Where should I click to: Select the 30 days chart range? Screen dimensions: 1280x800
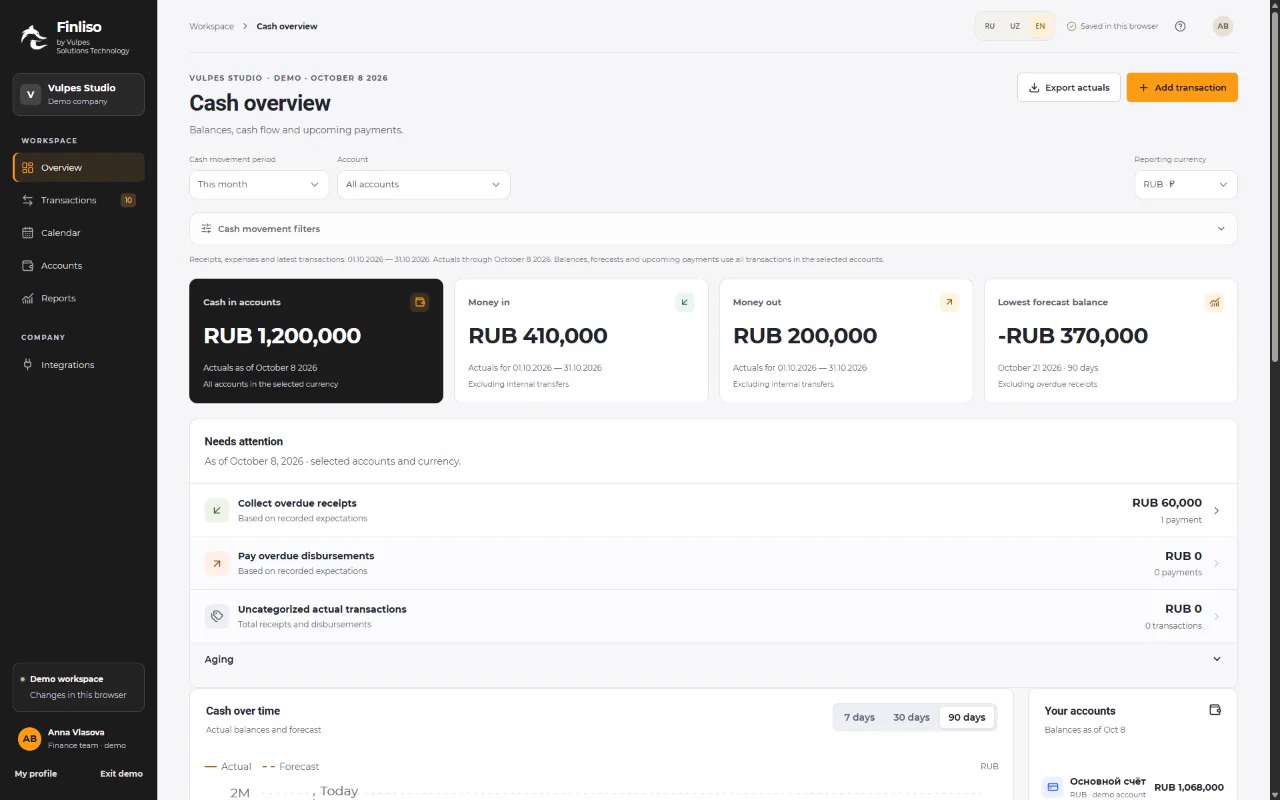pyautogui.click(x=911, y=717)
